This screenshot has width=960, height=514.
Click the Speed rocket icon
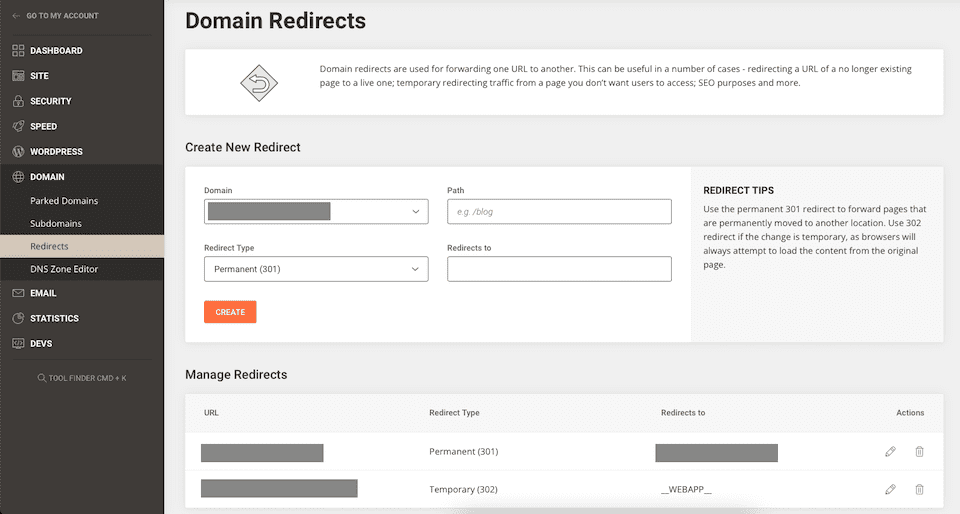[18, 127]
